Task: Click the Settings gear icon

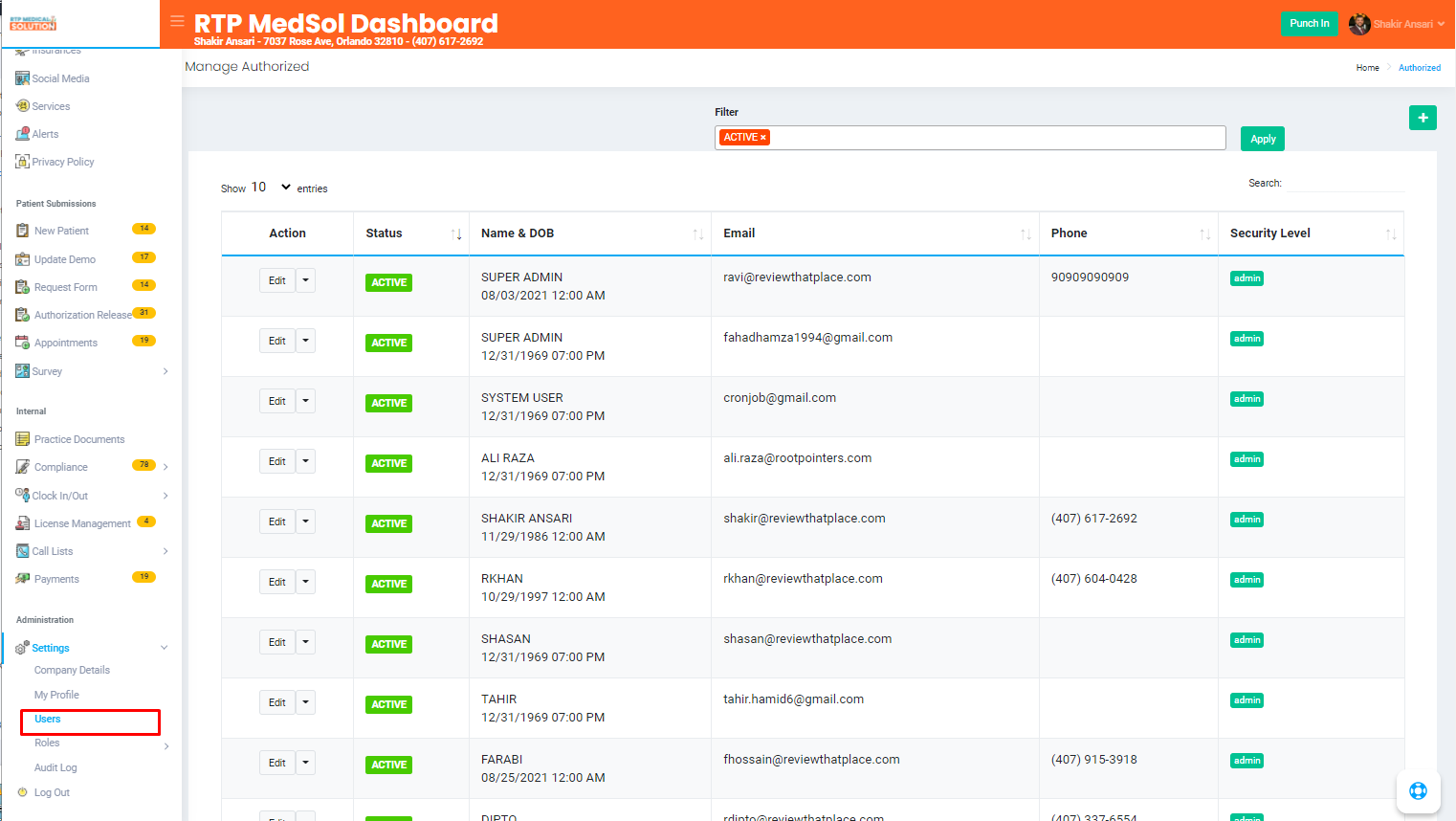Action: click(x=22, y=648)
